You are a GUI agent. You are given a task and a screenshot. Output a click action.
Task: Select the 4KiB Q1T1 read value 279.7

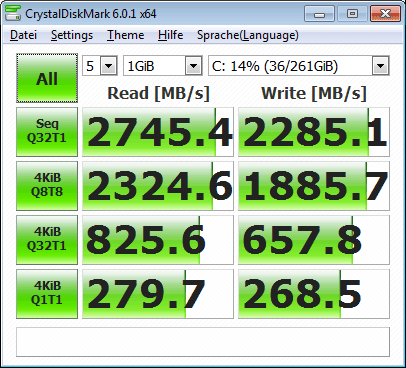pos(158,294)
